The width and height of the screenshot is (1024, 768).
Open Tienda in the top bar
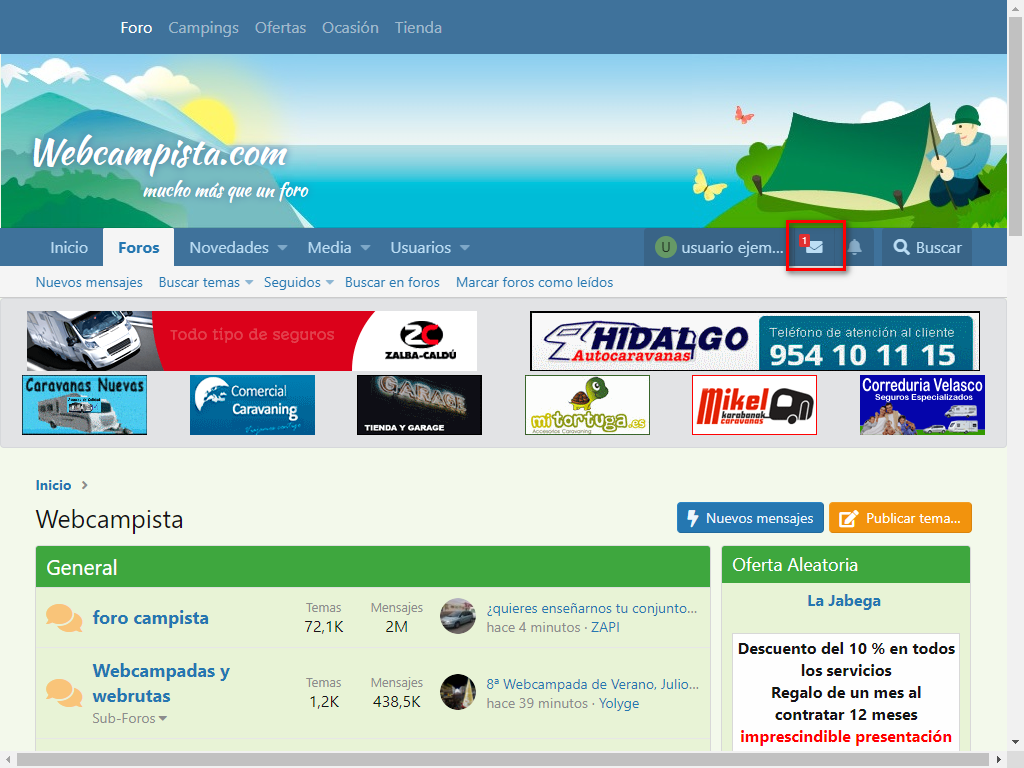click(419, 27)
